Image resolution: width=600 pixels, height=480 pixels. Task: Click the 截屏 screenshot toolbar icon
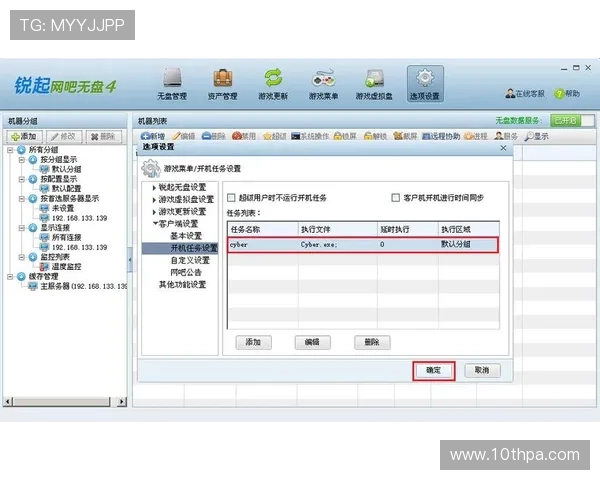coord(405,136)
